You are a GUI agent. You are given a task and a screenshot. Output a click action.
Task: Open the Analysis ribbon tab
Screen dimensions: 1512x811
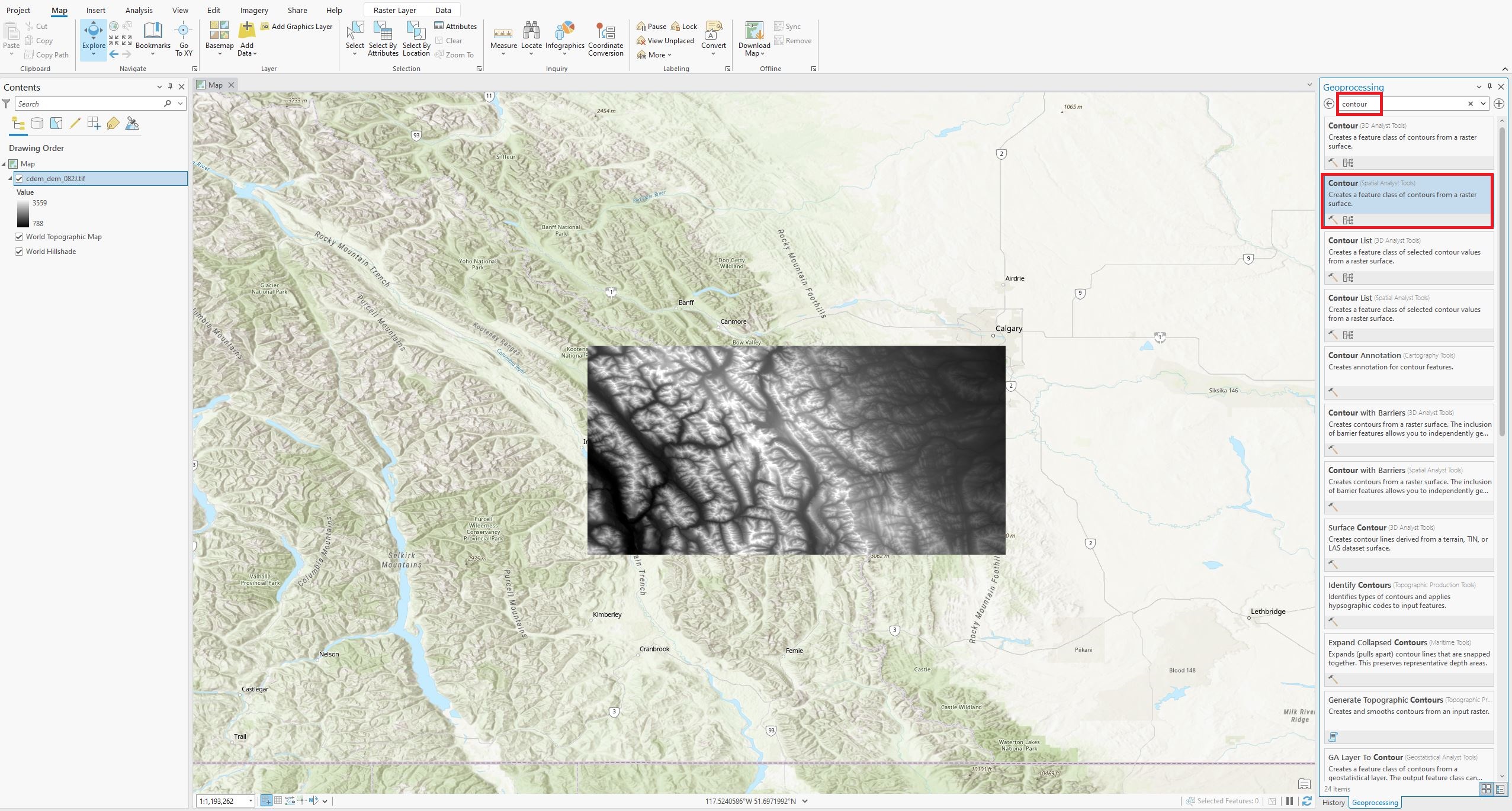pos(139,10)
